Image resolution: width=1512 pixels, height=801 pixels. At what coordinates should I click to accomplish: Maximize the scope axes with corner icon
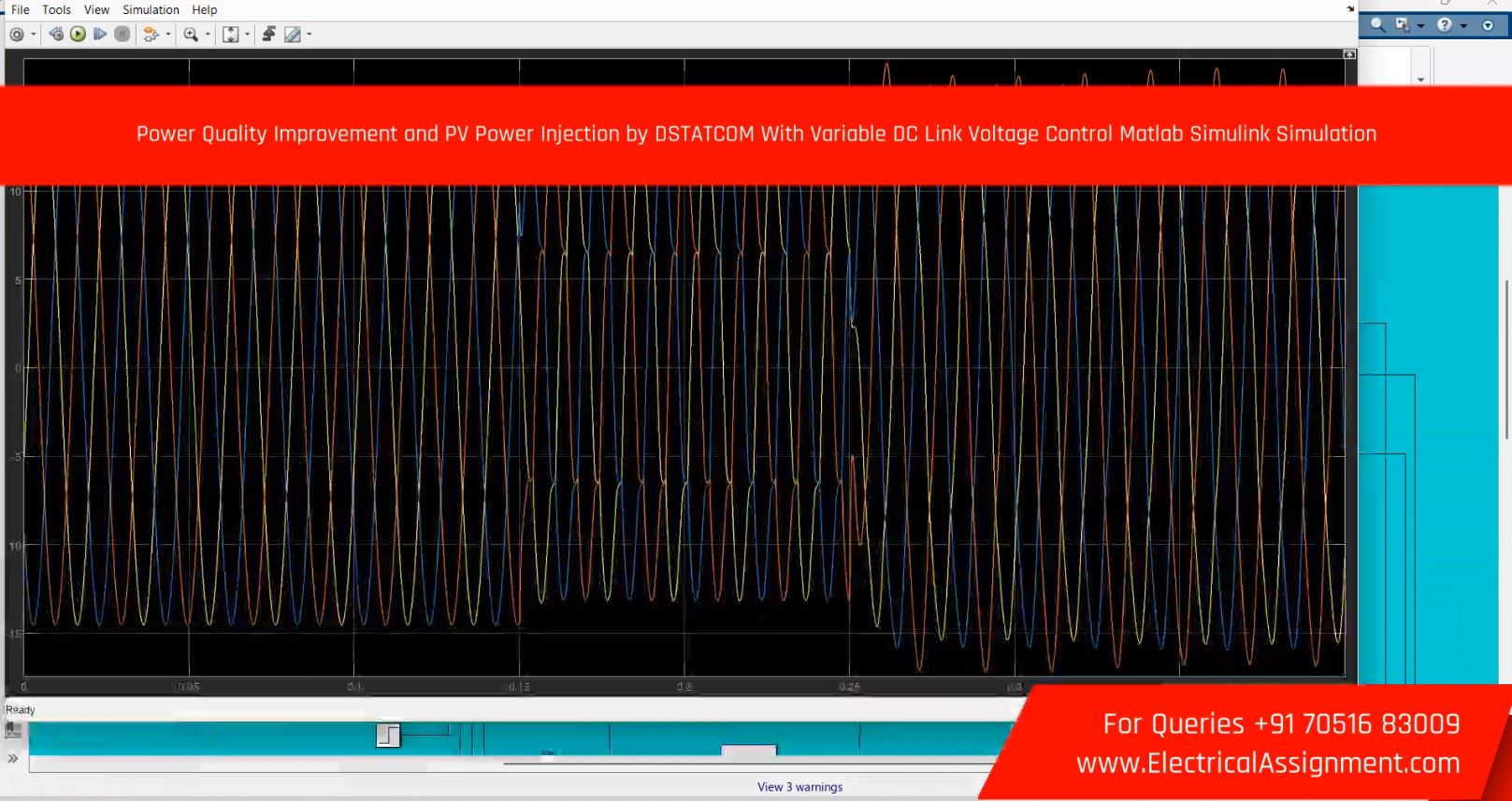coord(1349,55)
